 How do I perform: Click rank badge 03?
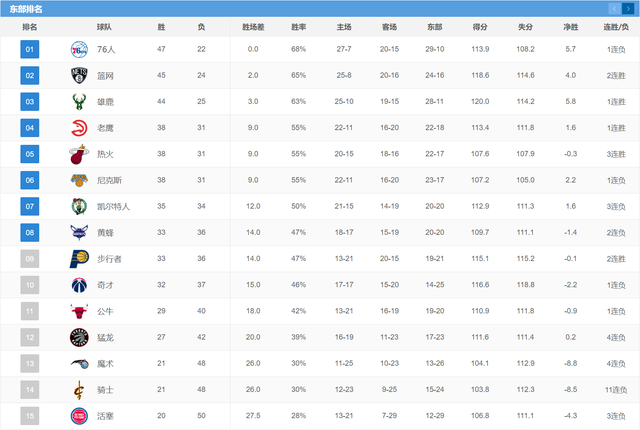[x=30, y=102]
